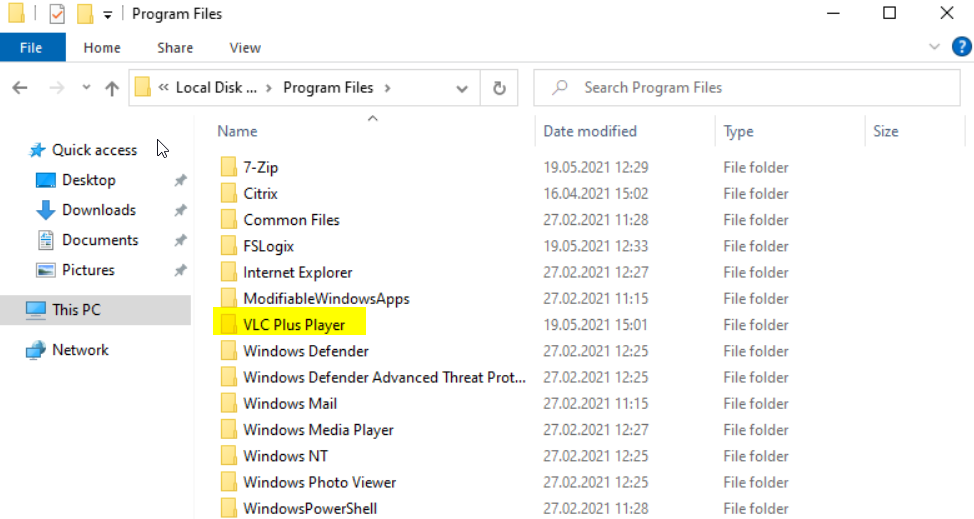Select the folder name FSLogix
The height and width of the screenshot is (519, 974).
click(x=268, y=246)
